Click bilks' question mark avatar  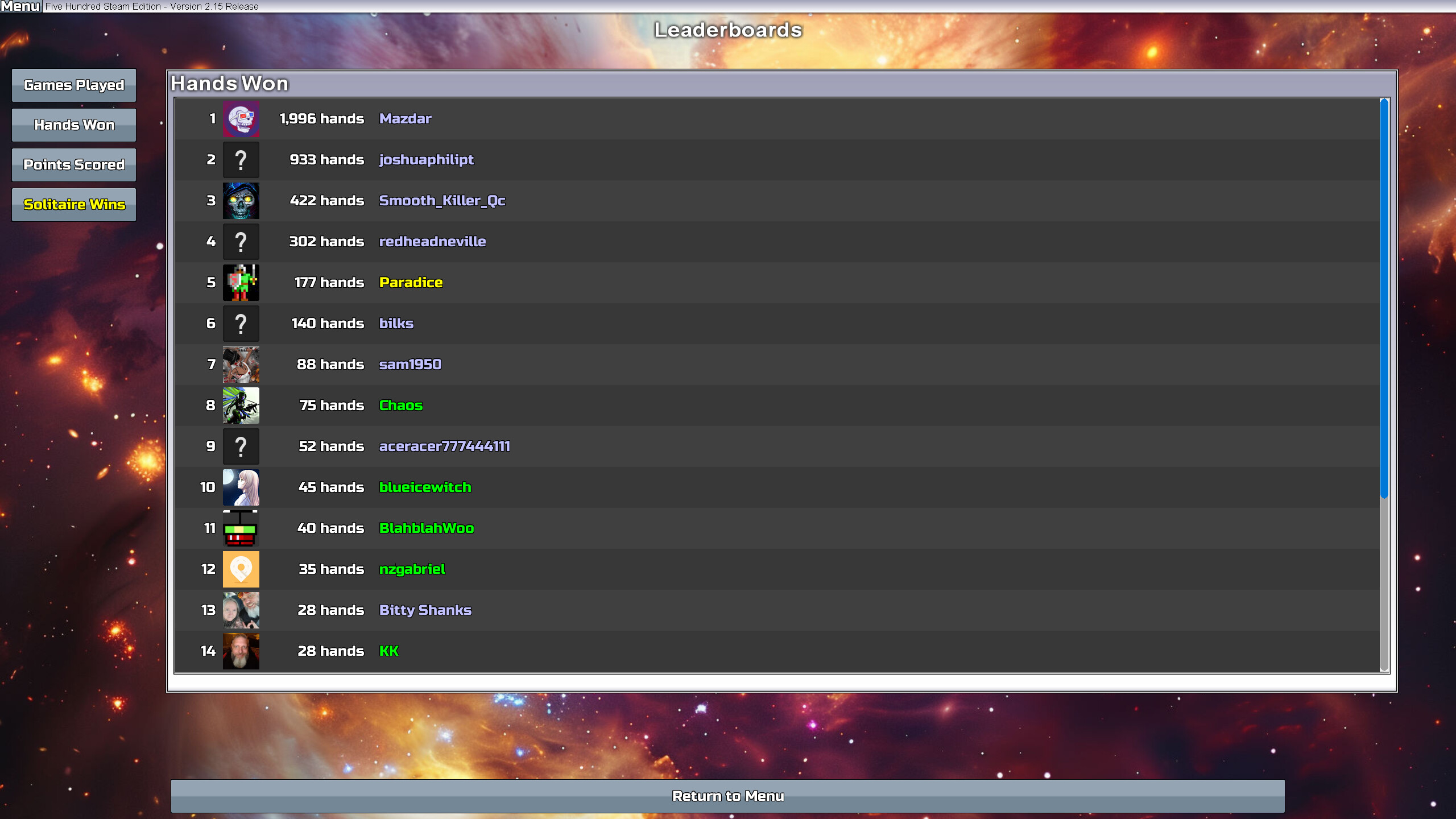241,323
